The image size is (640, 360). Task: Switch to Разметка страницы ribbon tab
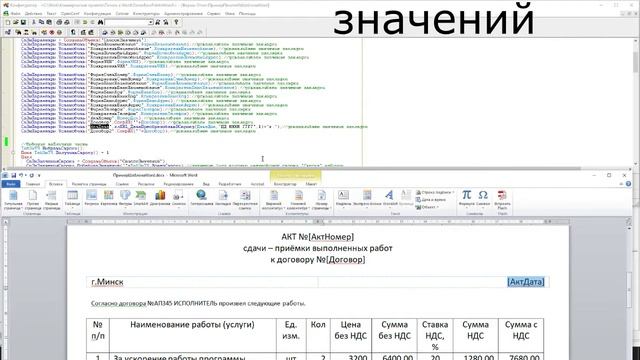[89, 184]
